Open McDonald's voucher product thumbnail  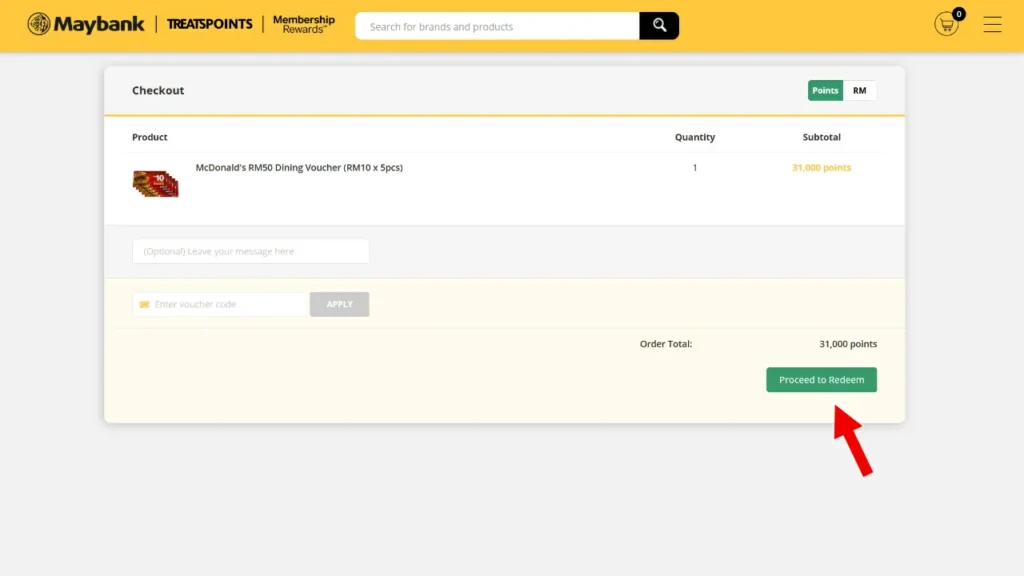[155, 184]
